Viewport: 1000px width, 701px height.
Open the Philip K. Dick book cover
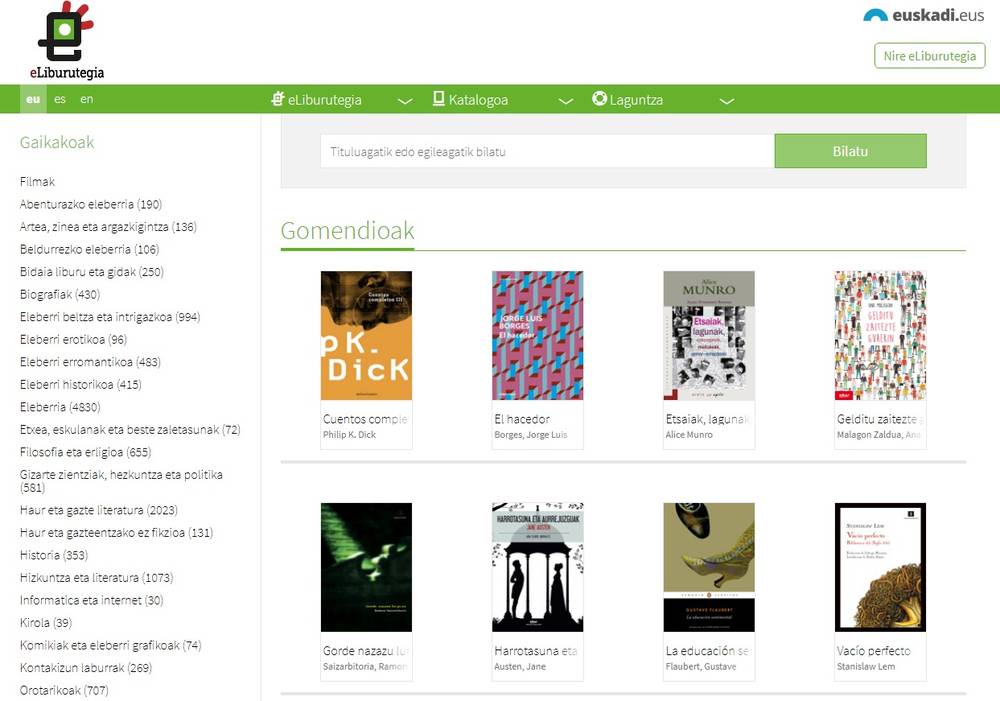pos(366,336)
